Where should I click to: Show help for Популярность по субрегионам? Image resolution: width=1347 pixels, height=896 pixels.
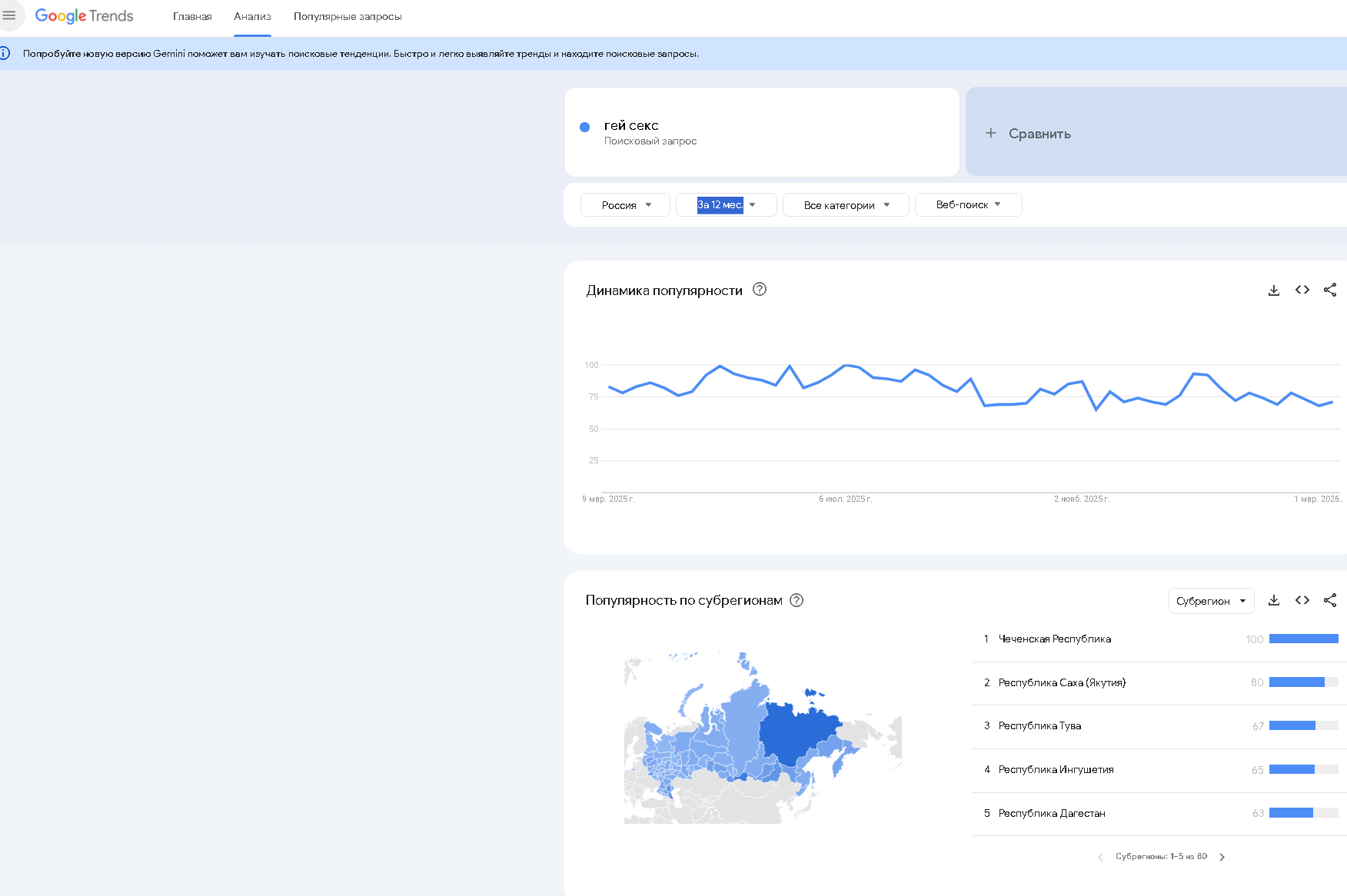797,600
